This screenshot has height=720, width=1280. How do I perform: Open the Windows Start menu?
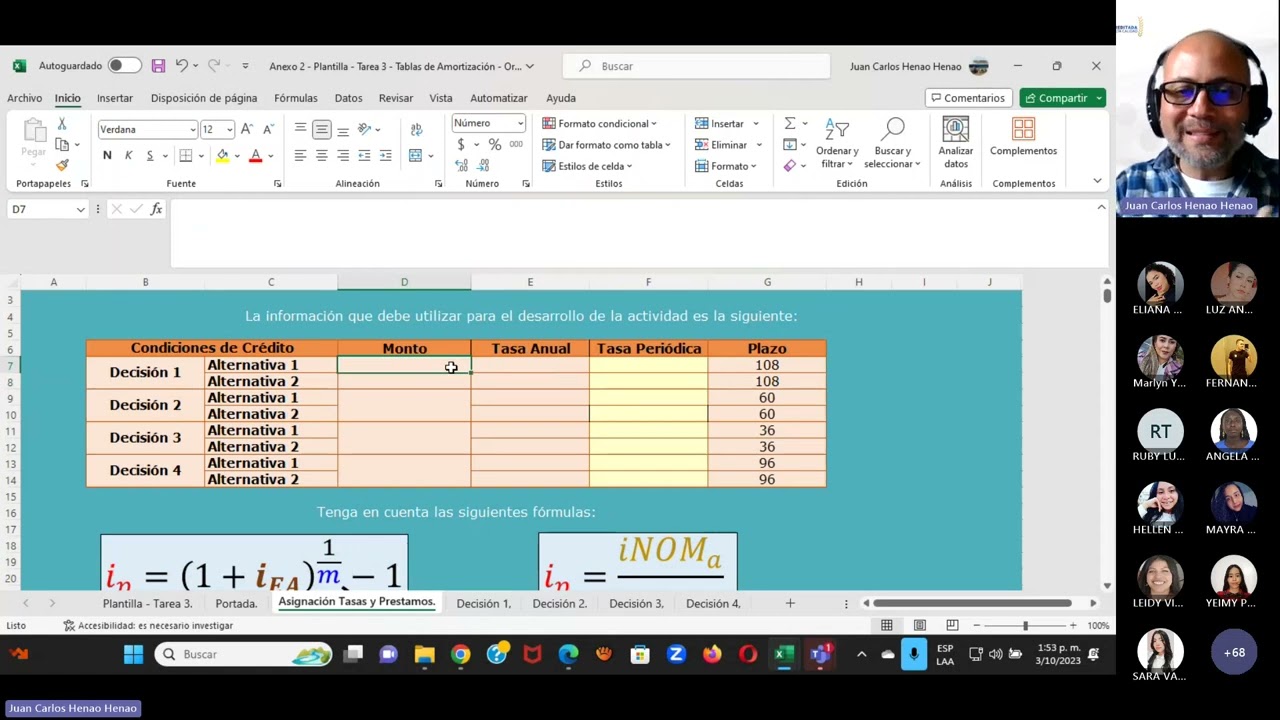click(x=133, y=654)
